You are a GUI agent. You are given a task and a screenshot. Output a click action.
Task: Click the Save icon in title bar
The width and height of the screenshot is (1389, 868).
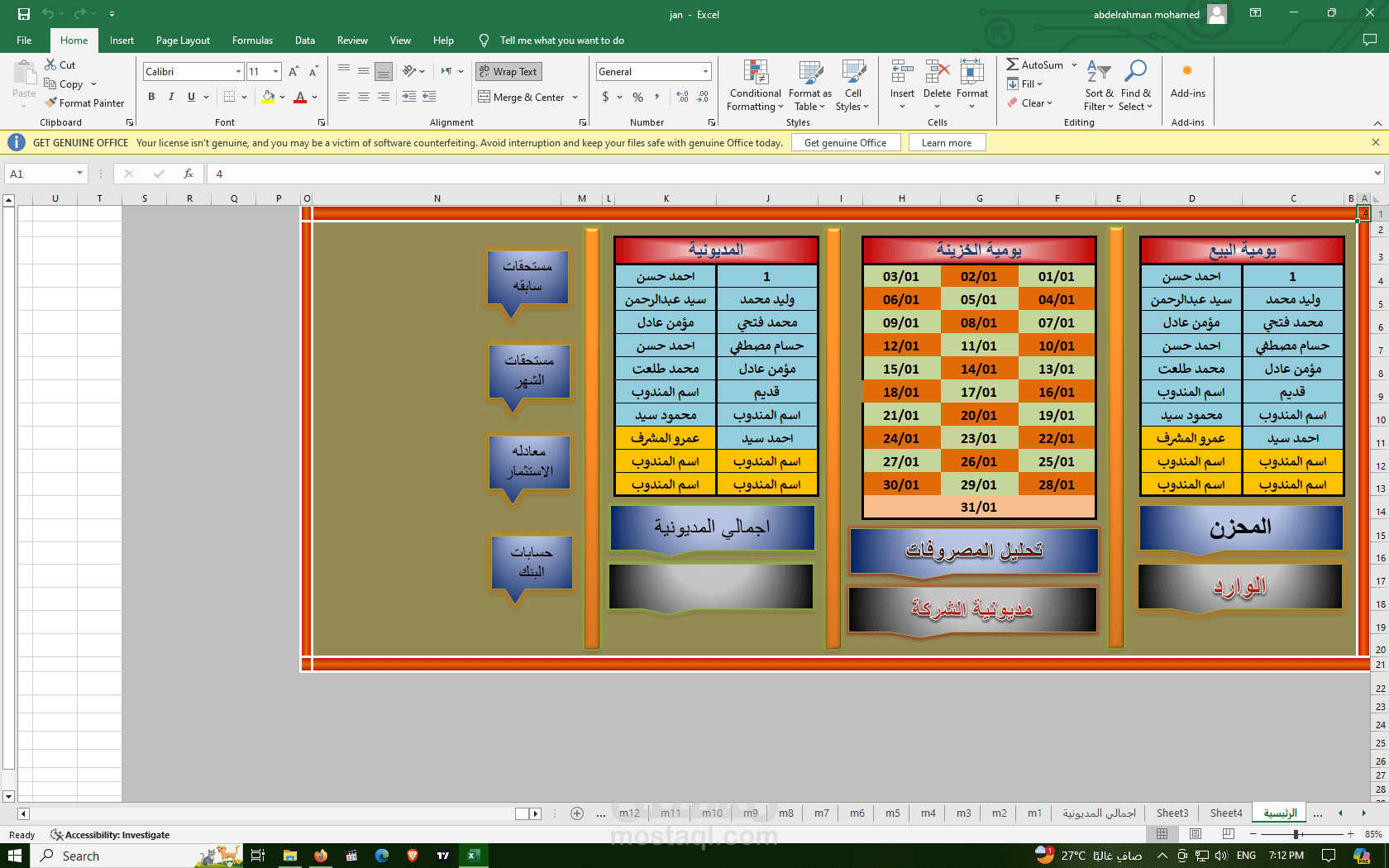click(x=24, y=14)
